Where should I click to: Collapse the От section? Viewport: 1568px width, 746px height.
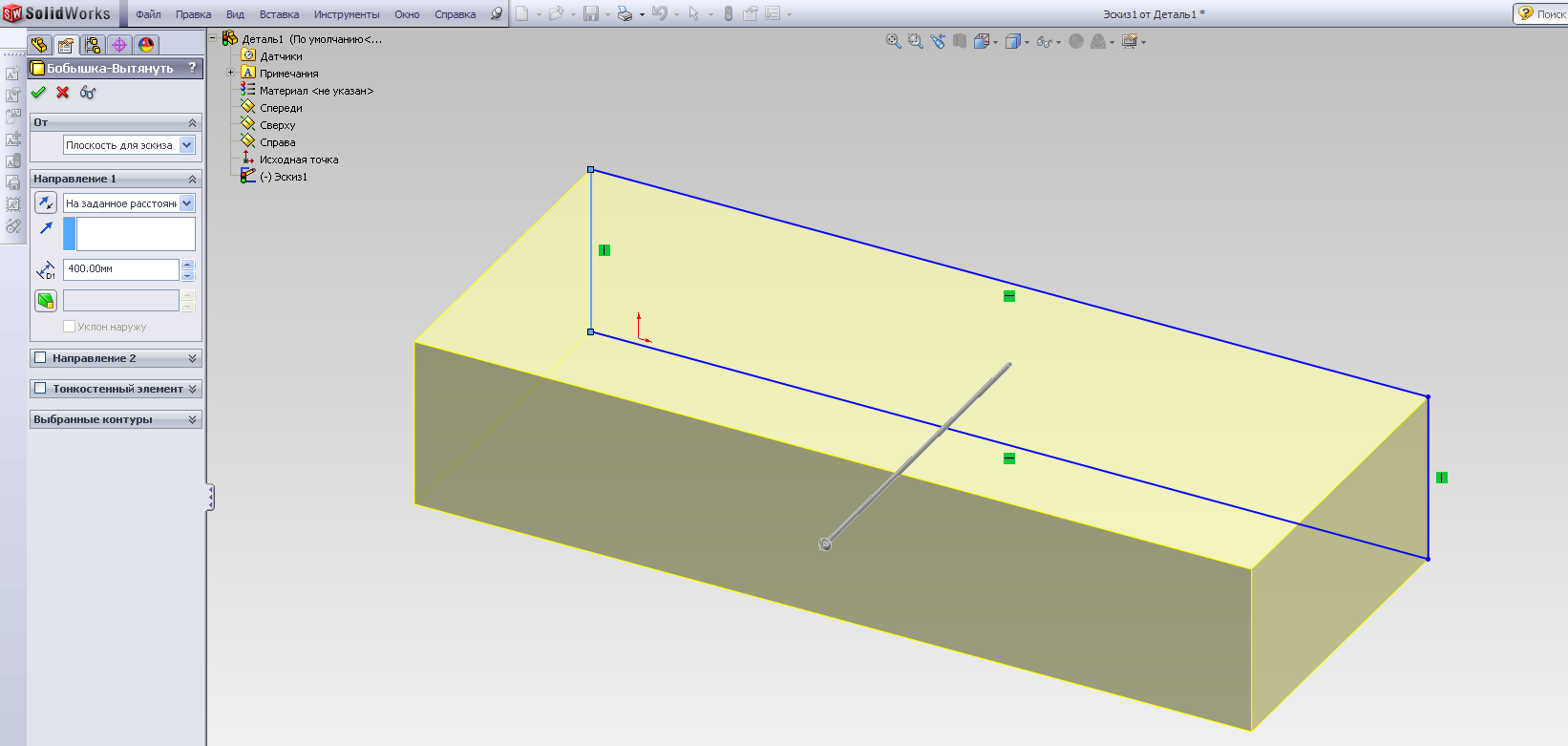(192, 122)
